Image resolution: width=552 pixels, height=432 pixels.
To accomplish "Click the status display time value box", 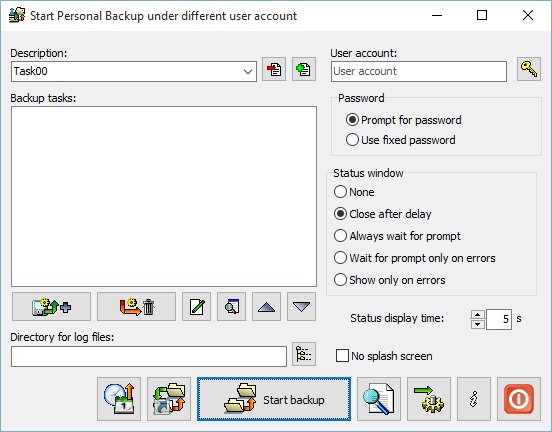I will (x=499, y=319).
